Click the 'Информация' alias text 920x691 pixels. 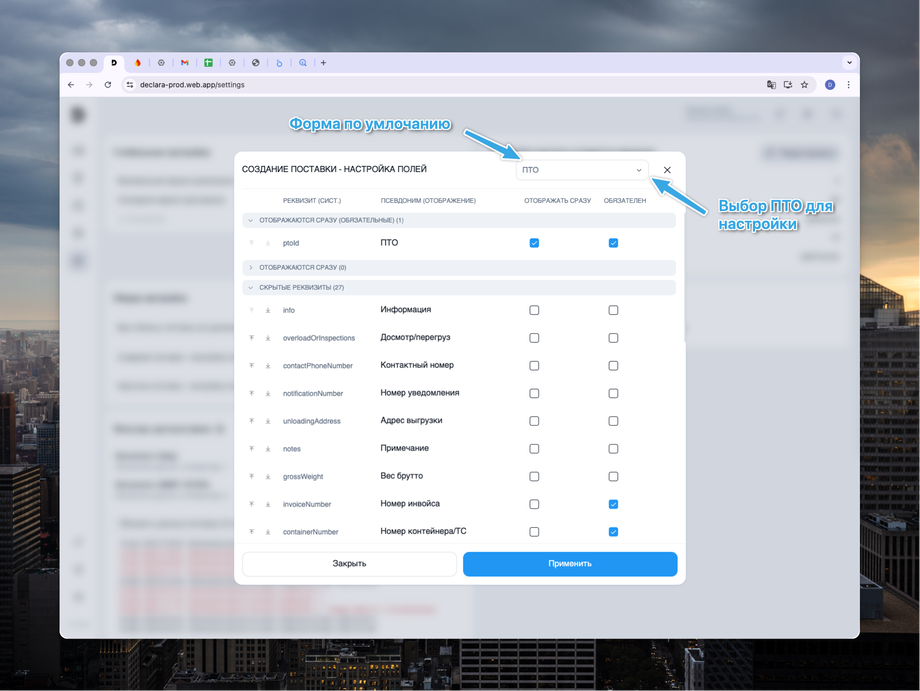click(x=405, y=310)
